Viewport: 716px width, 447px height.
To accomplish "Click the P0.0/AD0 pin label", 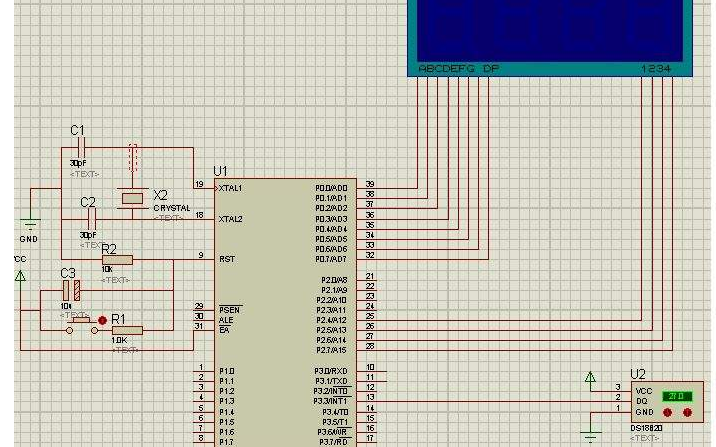I will coord(331,188).
